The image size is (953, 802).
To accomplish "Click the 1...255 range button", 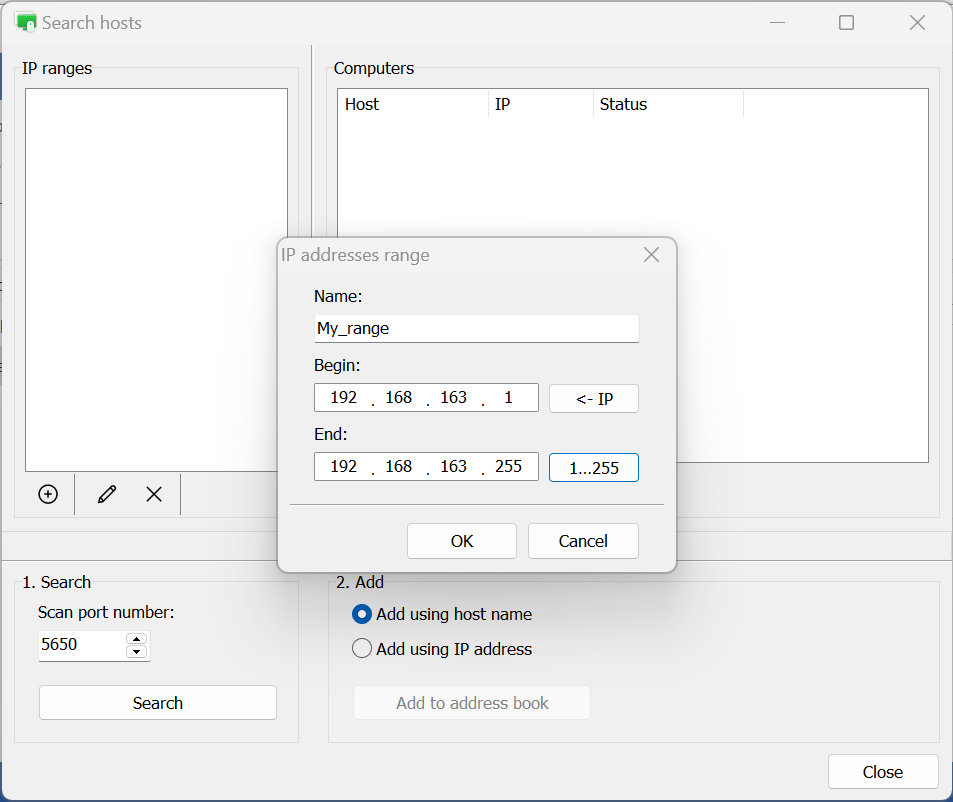I will point(594,468).
